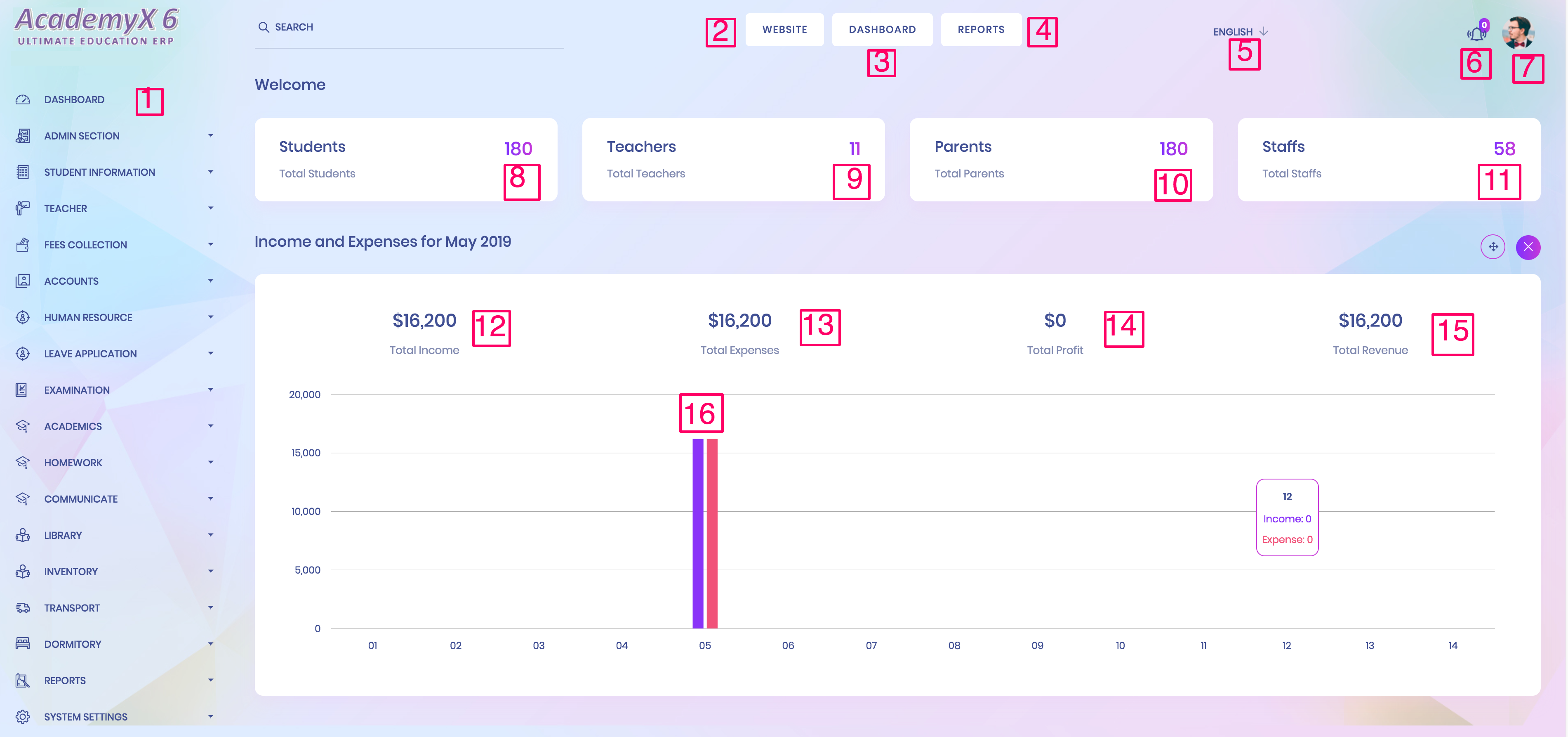Close the Income and Expenses panel
The image size is (1568, 737).
pos(1528,247)
